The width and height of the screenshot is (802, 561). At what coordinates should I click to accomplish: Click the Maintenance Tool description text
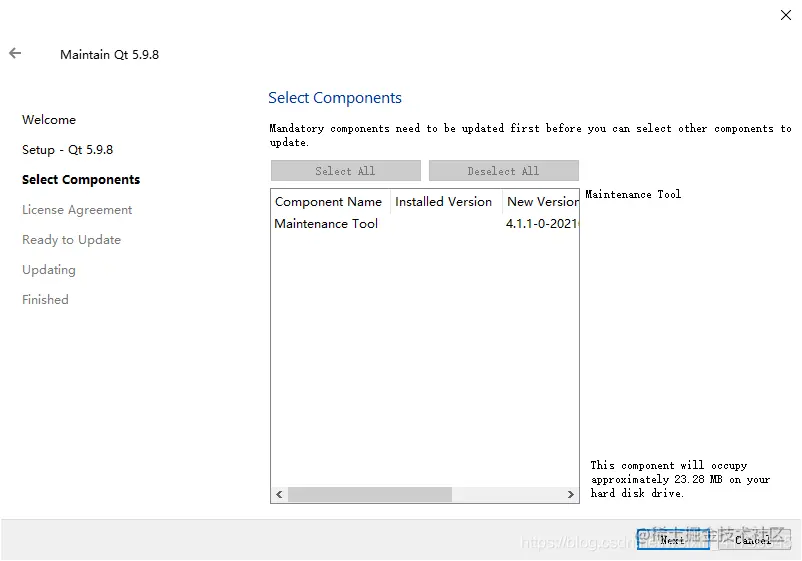[x=633, y=194]
